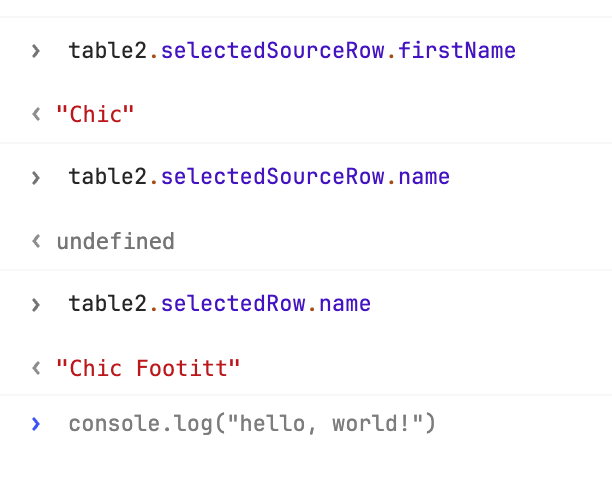This screenshot has height=478, width=612.
Task: Click the output arrow beside "Chic Footitt"
Action: point(37,368)
